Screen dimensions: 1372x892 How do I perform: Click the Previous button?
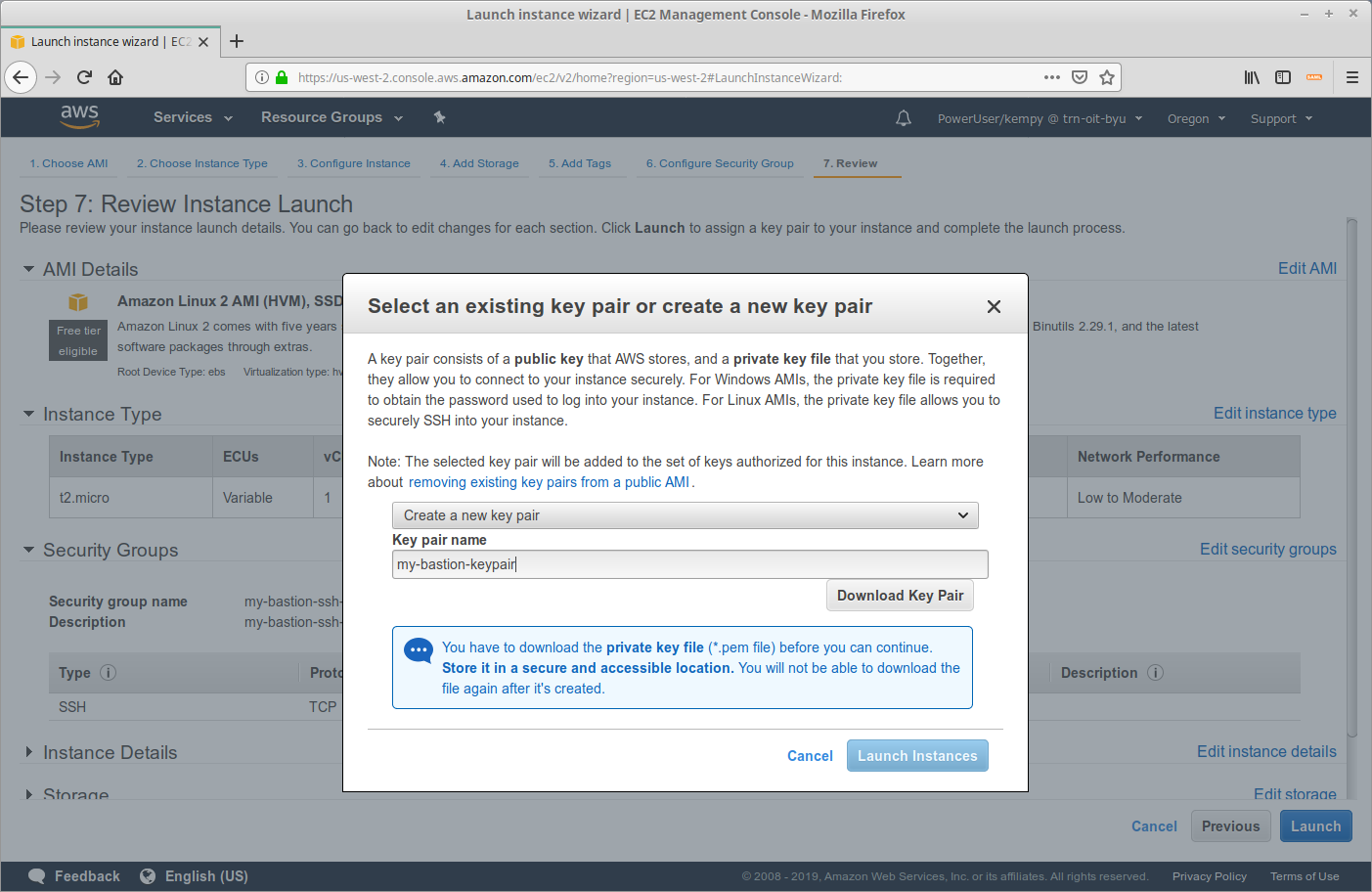[x=1231, y=826]
